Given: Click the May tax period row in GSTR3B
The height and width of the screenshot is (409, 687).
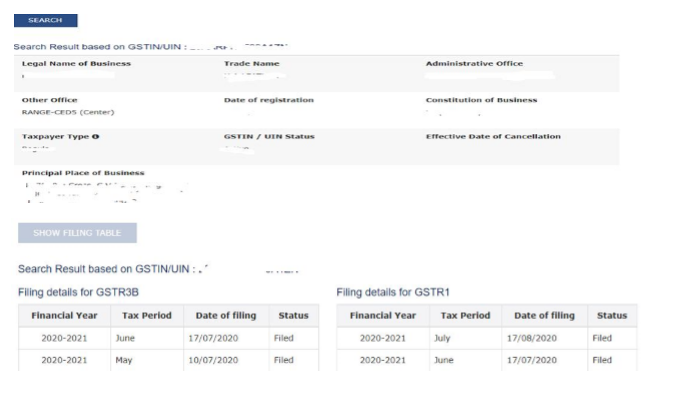Looking at the screenshot, I should pos(169,360).
